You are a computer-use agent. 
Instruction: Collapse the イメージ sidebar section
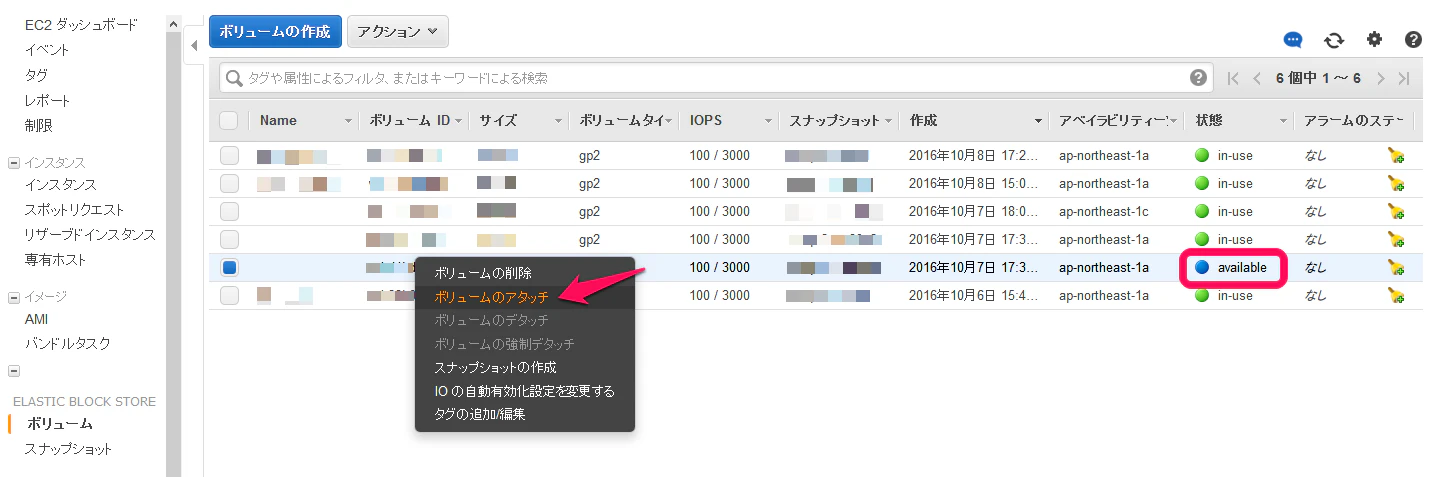click(14, 296)
